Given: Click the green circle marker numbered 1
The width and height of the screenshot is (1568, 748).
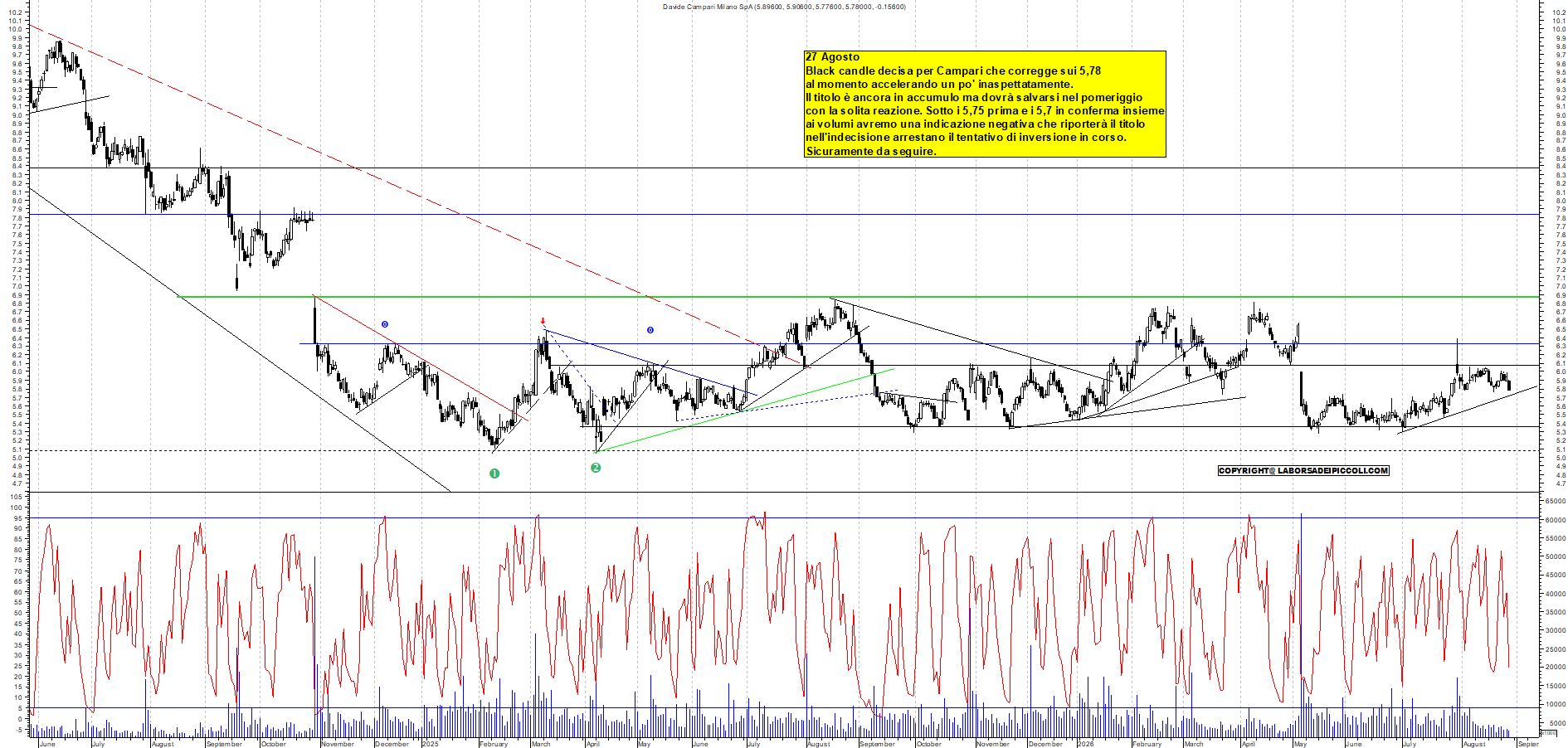Looking at the screenshot, I should tap(494, 474).
